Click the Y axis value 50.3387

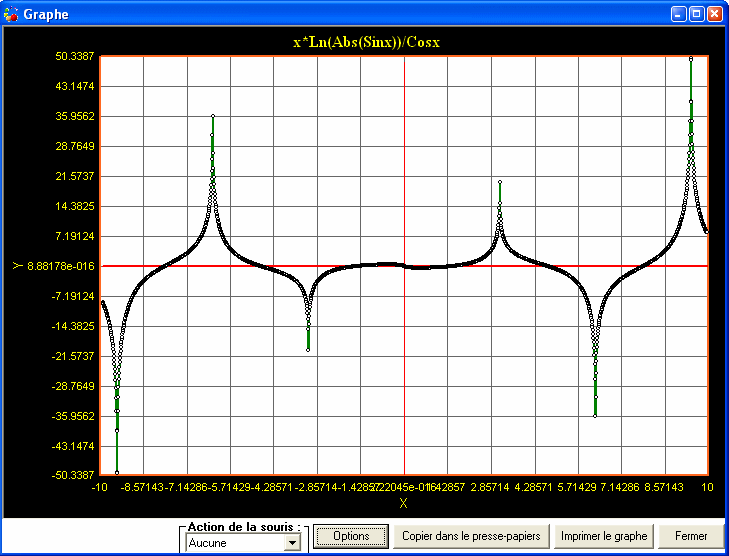[x=75, y=56]
